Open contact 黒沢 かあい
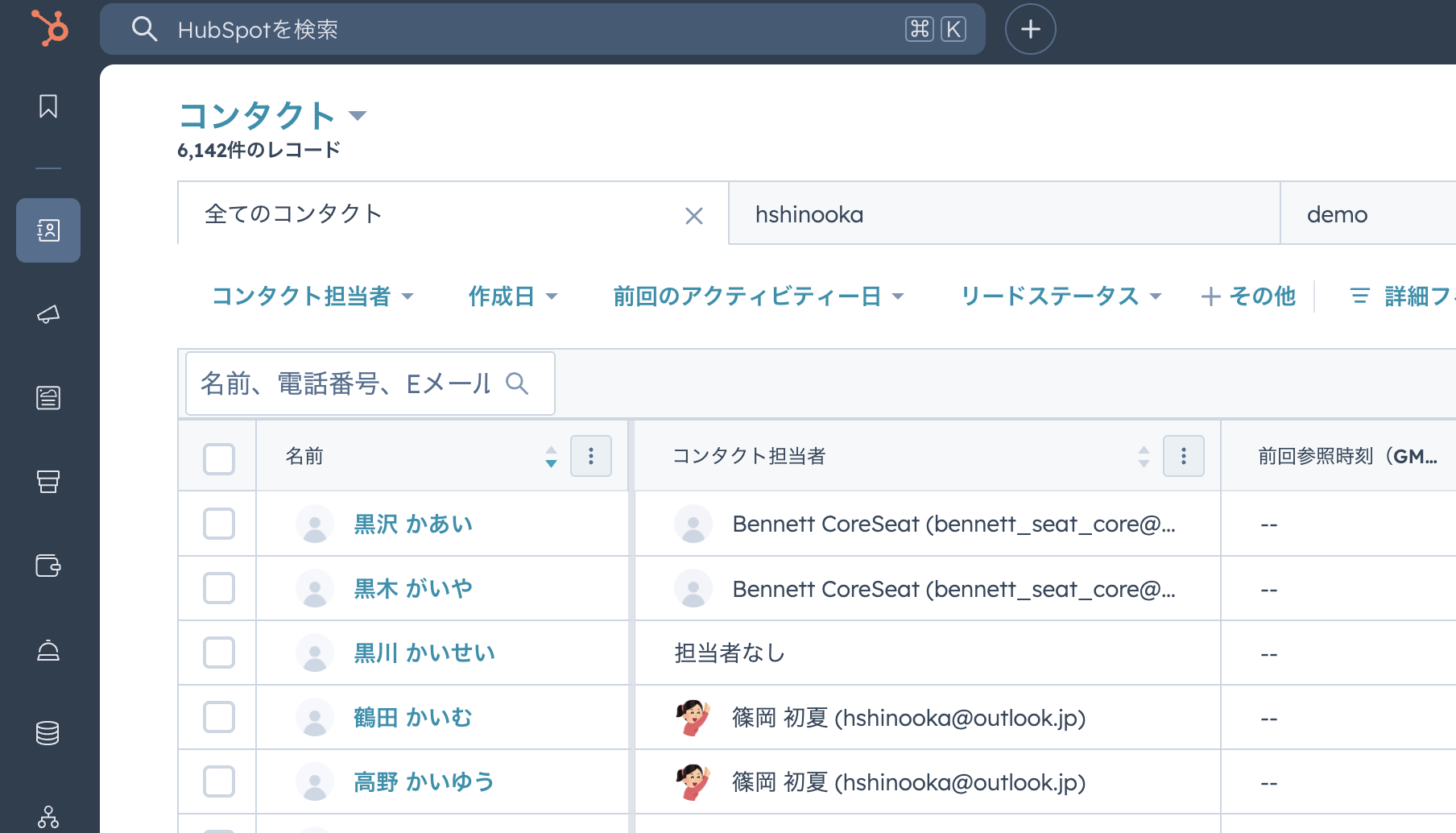The image size is (1456, 833). coord(413,524)
